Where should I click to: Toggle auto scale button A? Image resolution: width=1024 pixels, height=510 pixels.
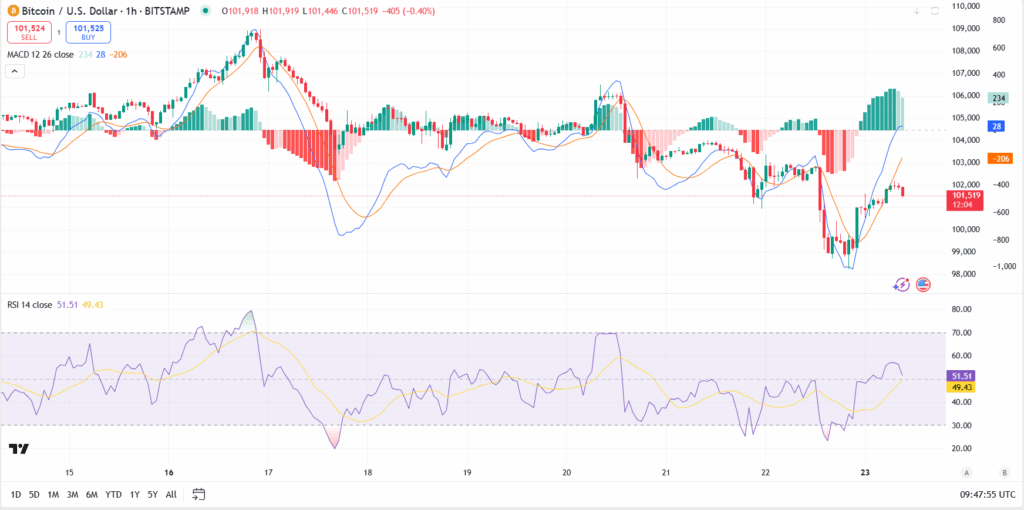(967, 472)
